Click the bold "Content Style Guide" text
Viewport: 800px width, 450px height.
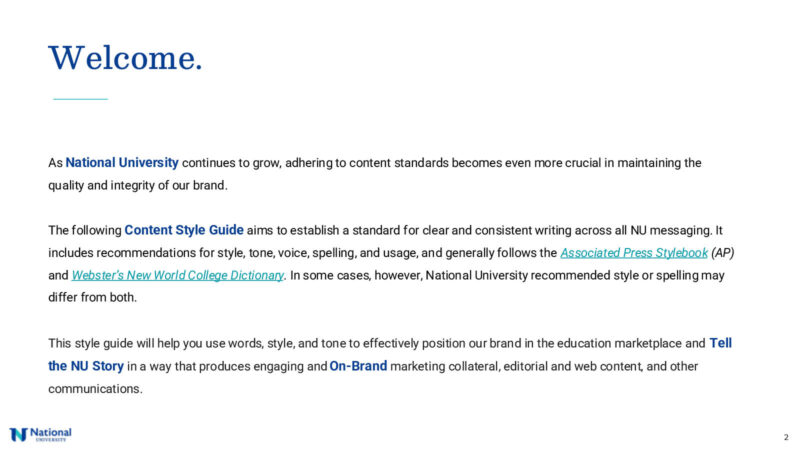pyautogui.click(x=184, y=228)
